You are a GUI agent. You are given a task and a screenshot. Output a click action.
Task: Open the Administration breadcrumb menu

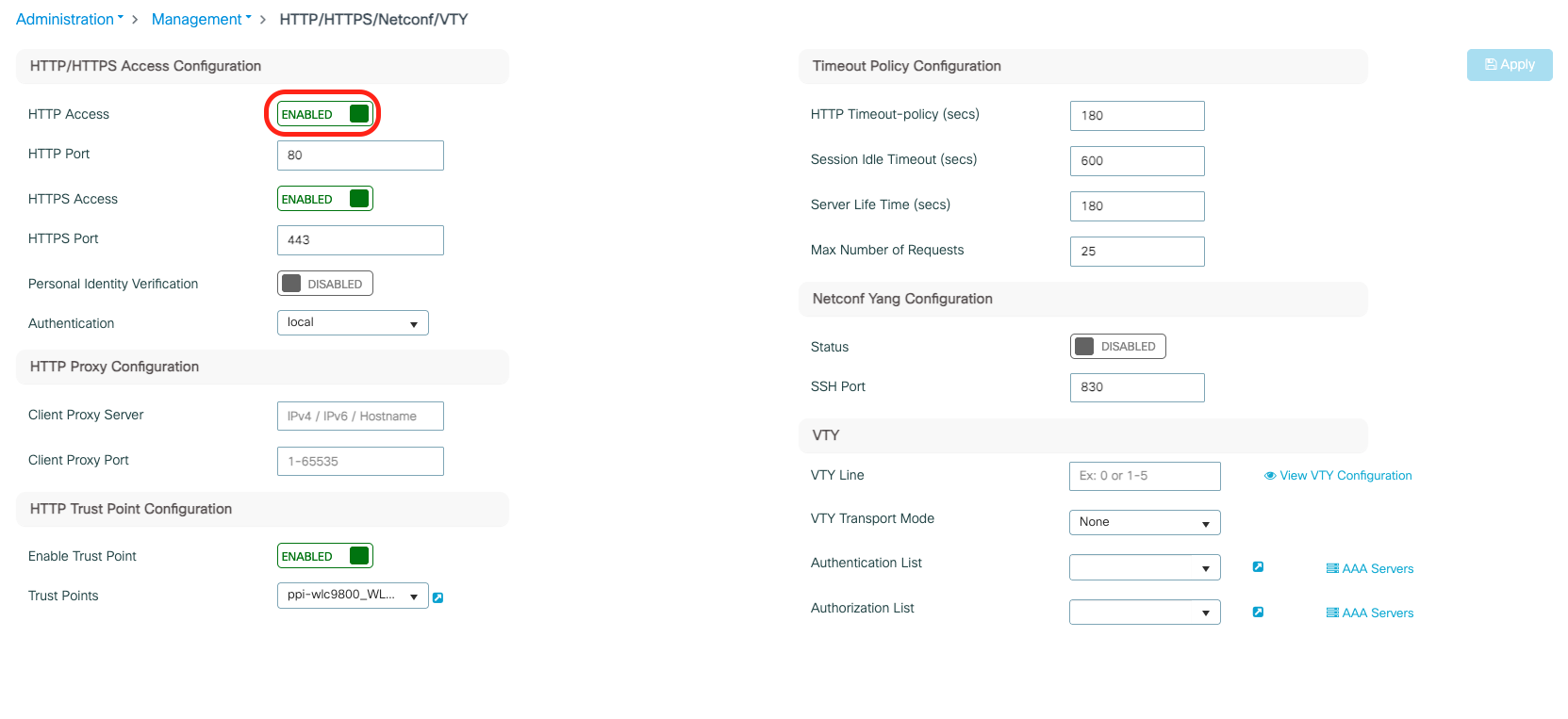(70, 20)
